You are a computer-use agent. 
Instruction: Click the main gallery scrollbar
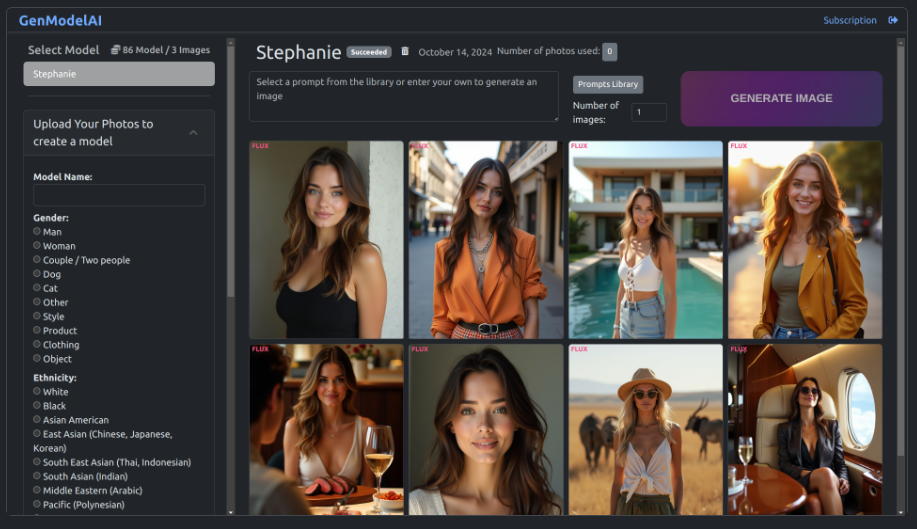tap(901, 251)
